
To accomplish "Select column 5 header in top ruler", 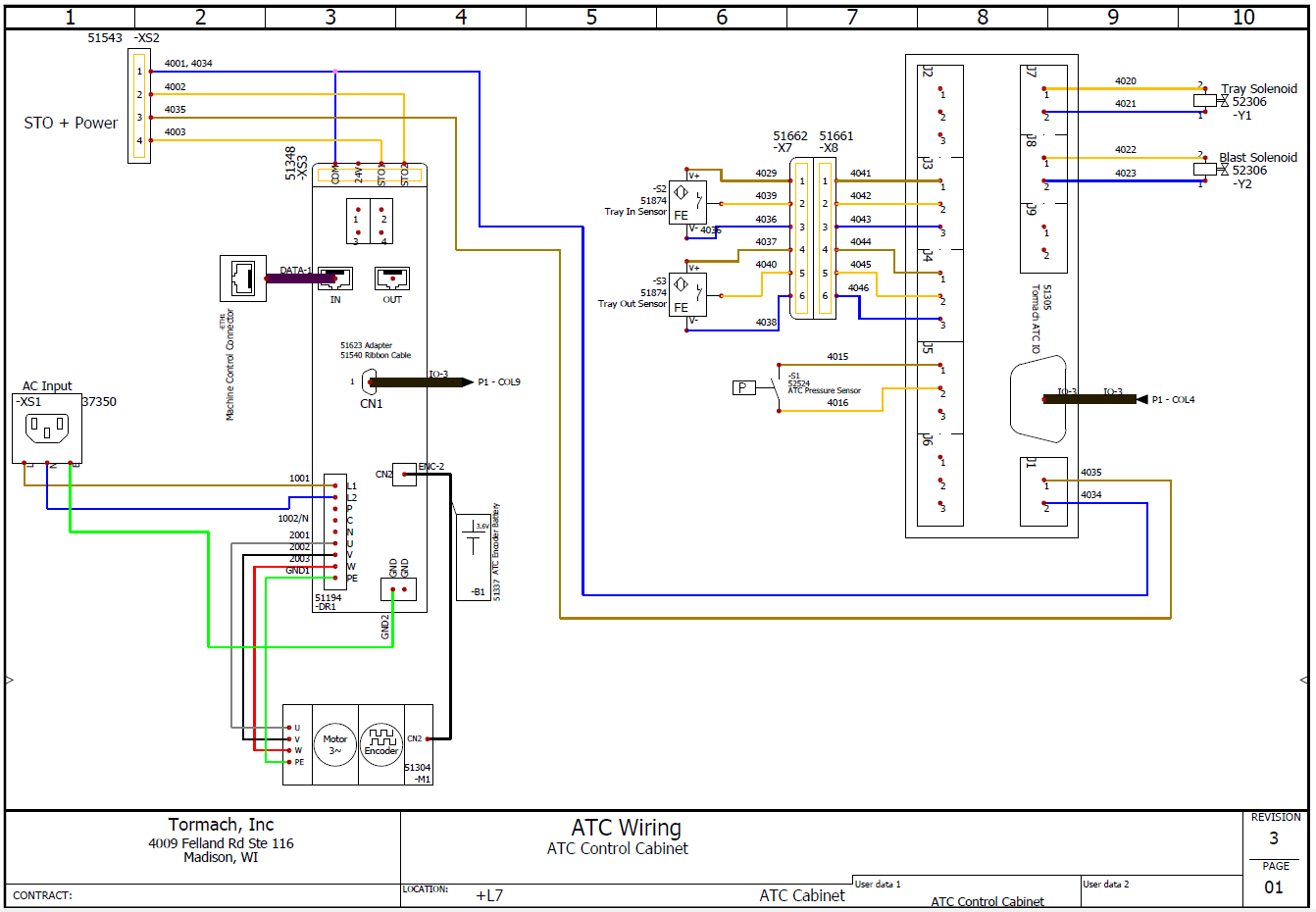I will coord(591,18).
